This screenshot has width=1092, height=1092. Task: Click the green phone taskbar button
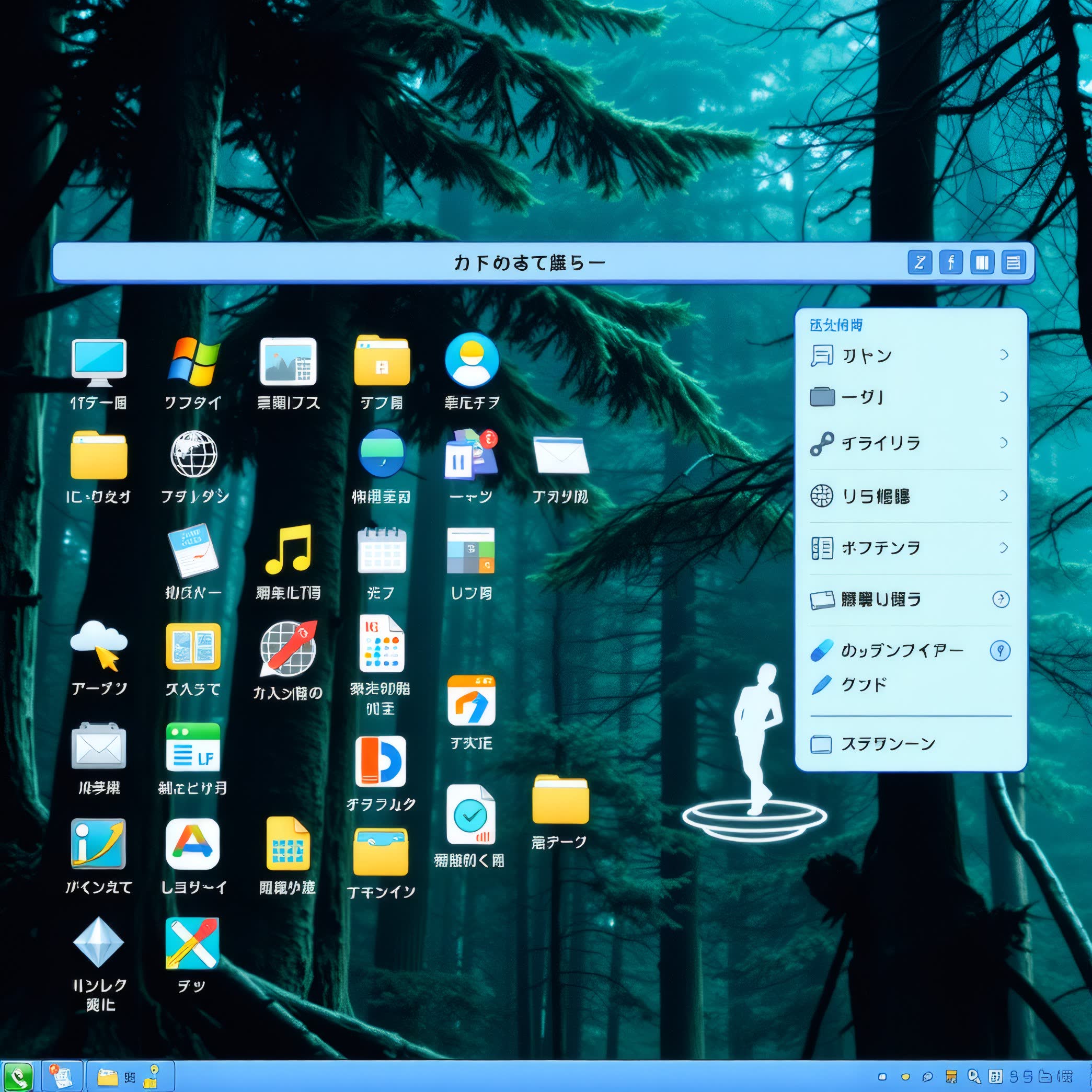click(x=18, y=1076)
